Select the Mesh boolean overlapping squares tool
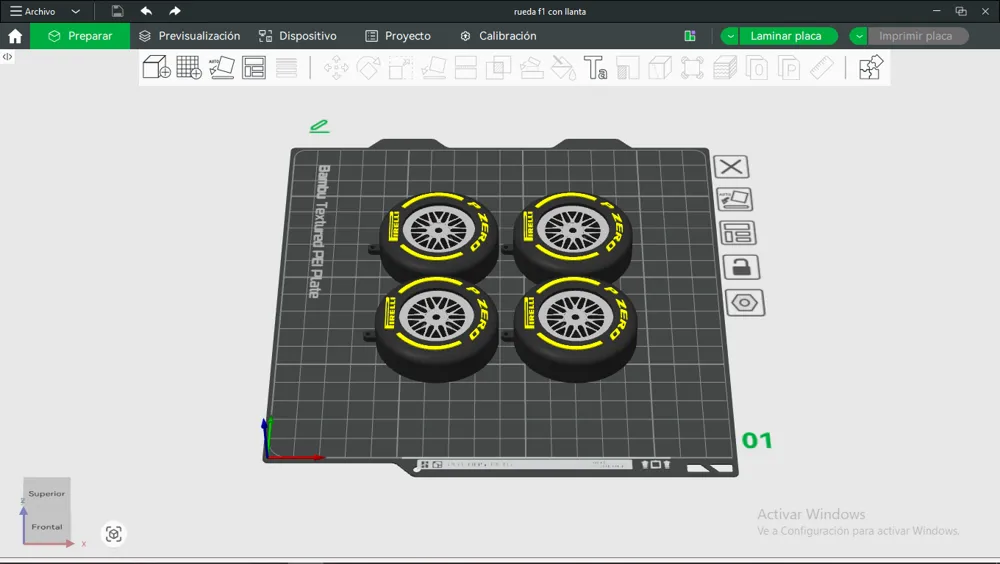 [498, 68]
